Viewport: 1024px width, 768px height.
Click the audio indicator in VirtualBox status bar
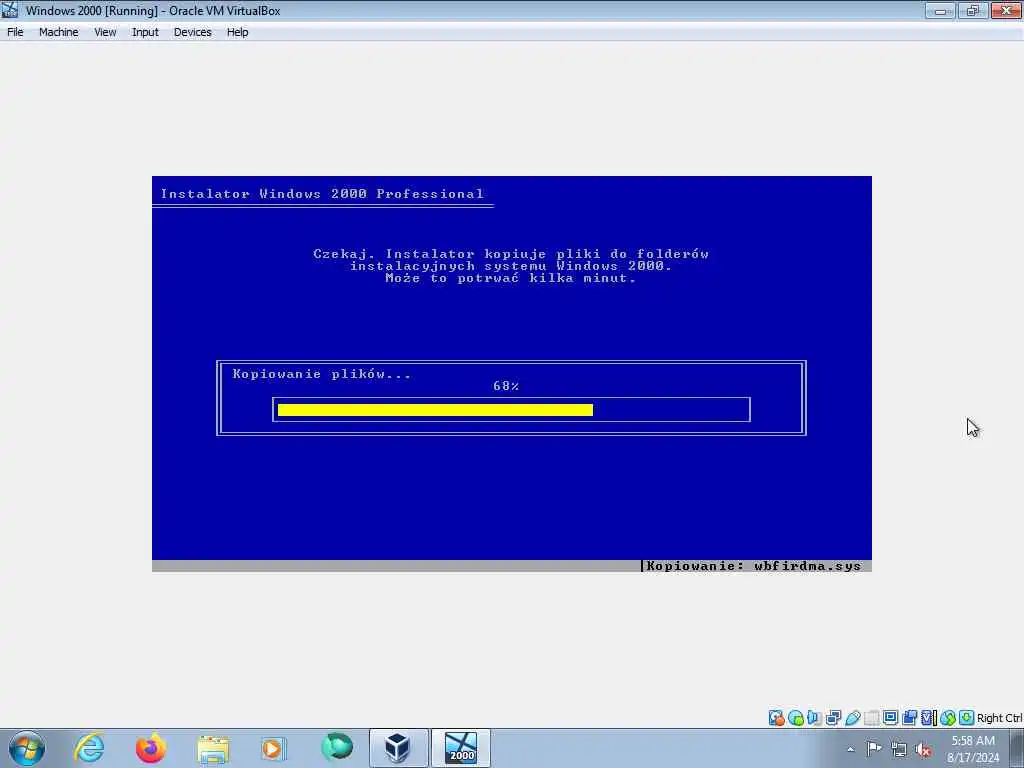pyautogui.click(x=814, y=718)
